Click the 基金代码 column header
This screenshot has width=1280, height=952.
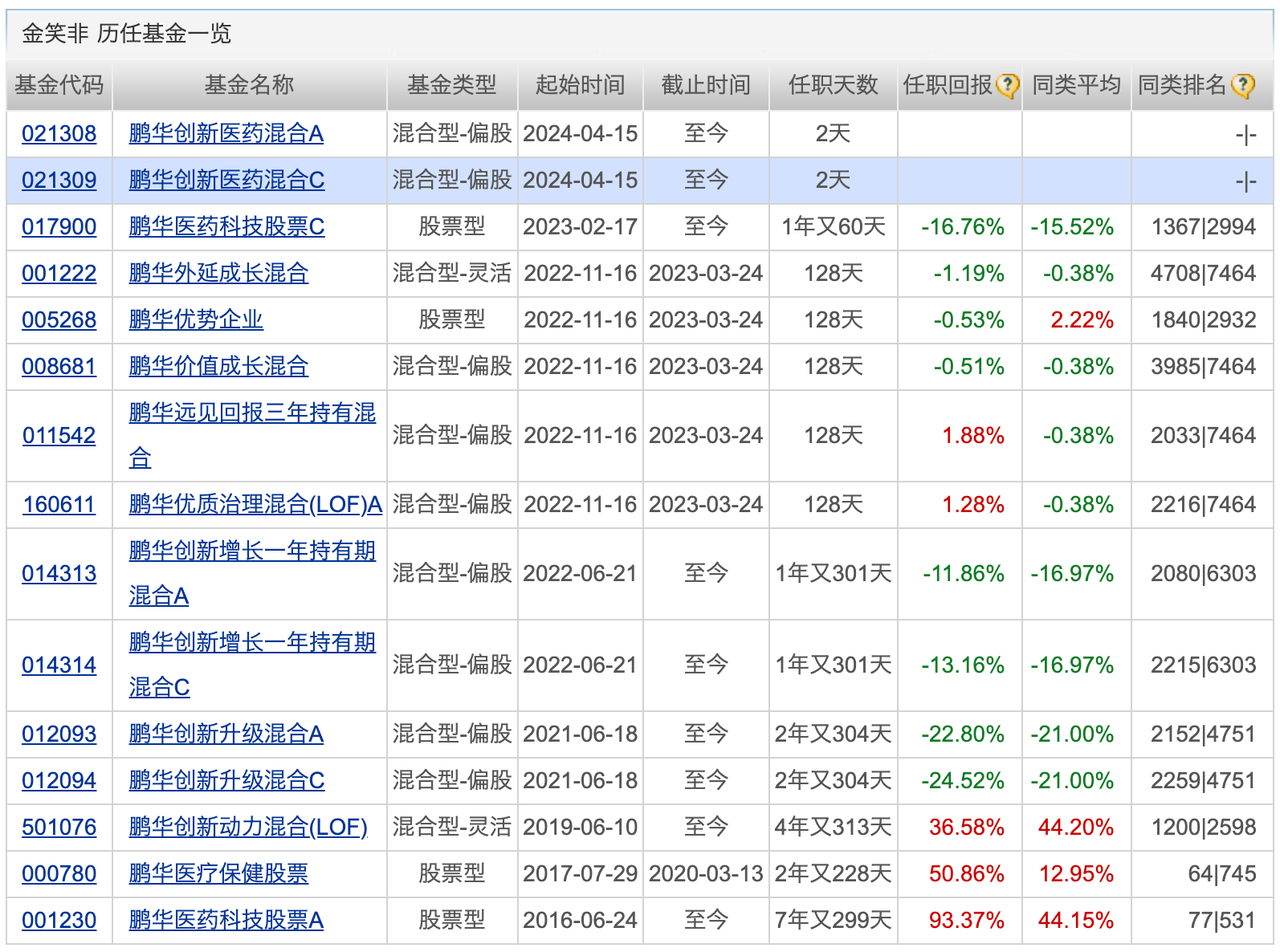pos(59,85)
